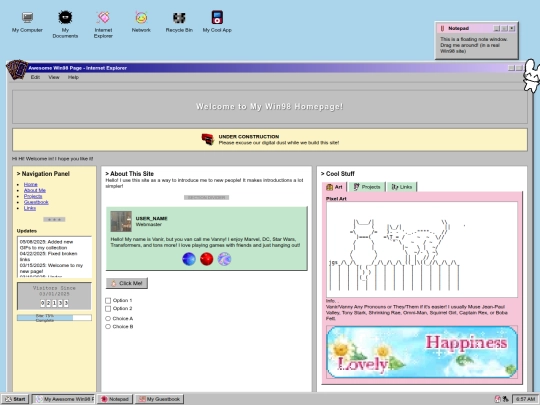Click the purple swirl orb icon

(x=225, y=259)
